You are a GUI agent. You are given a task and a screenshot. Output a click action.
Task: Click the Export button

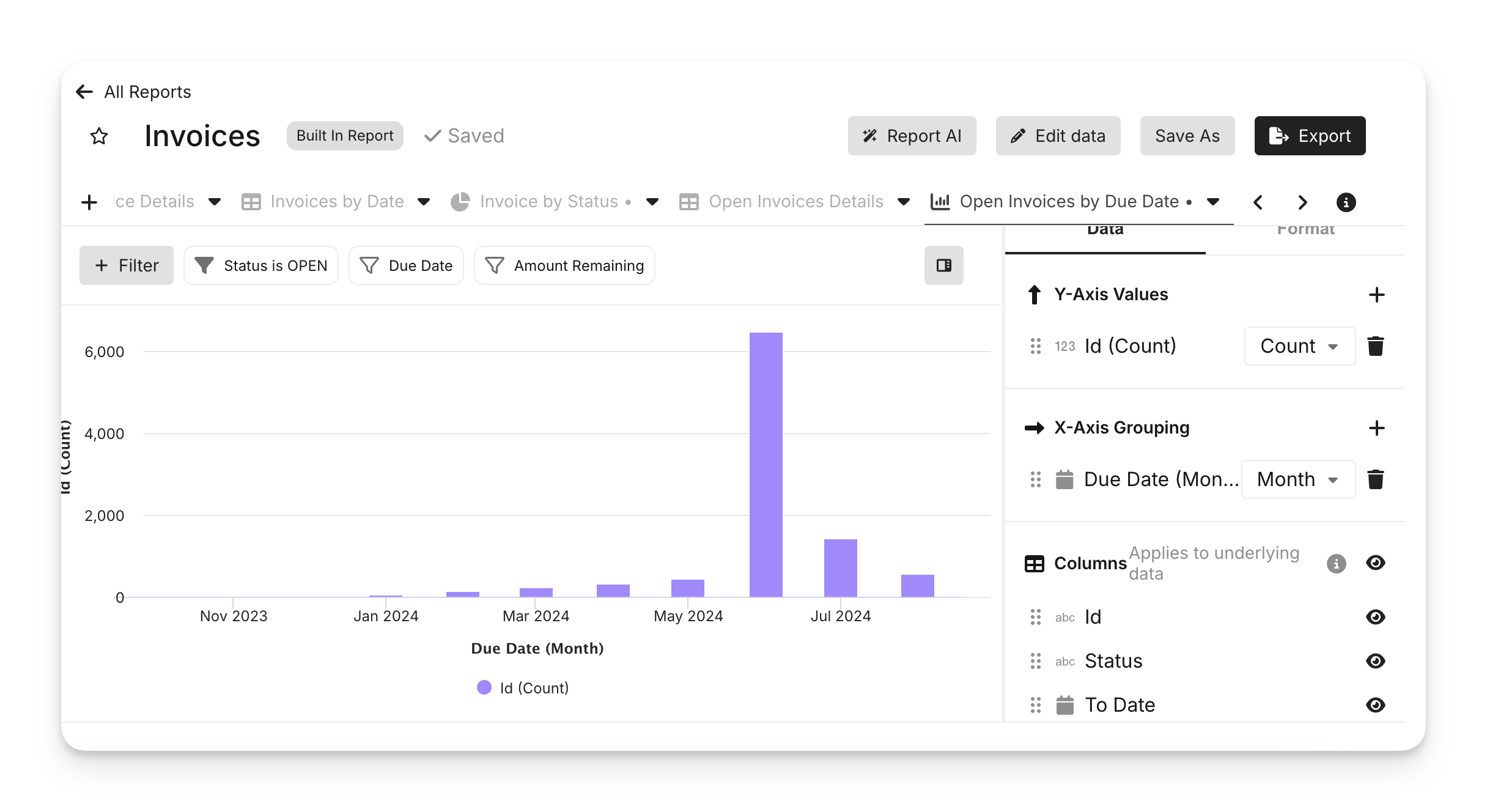[x=1310, y=136]
